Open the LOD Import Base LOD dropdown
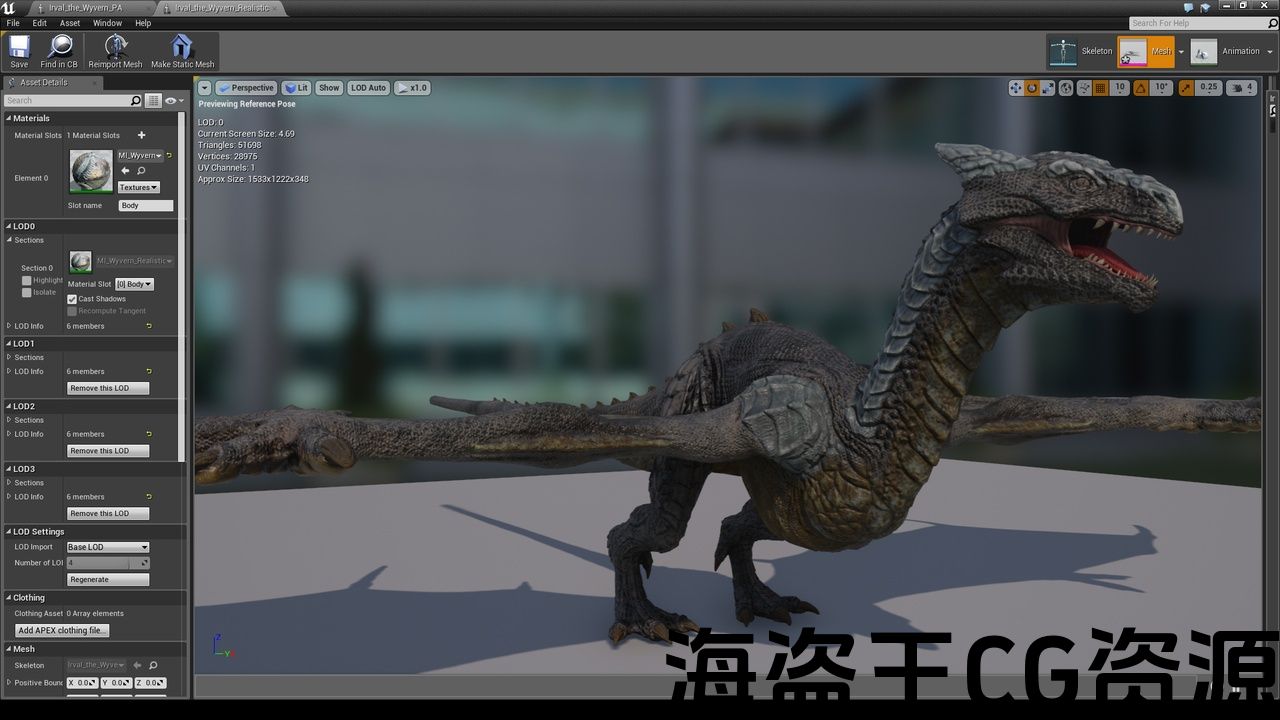 pyautogui.click(x=107, y=547)
